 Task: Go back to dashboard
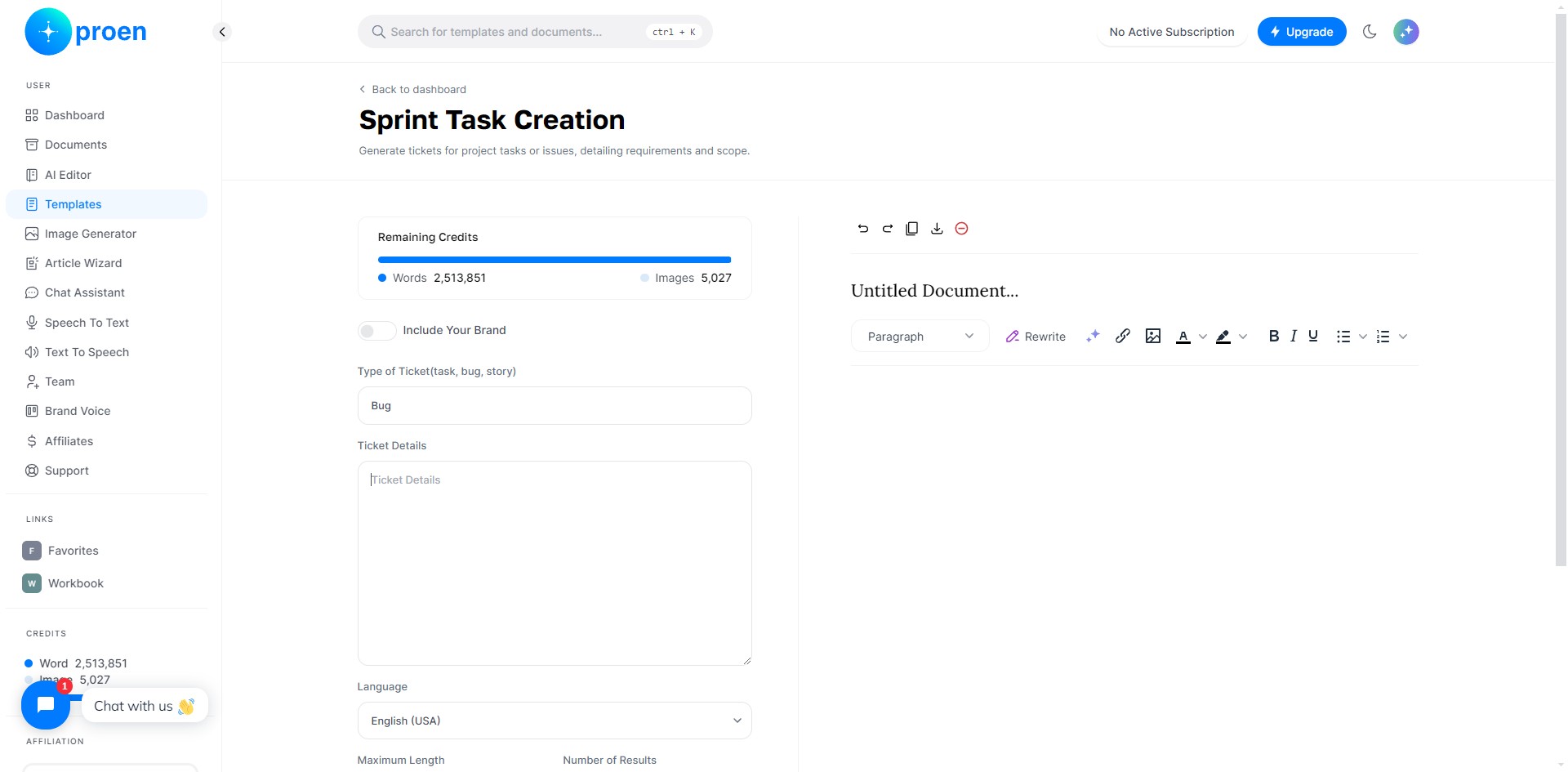412,90
